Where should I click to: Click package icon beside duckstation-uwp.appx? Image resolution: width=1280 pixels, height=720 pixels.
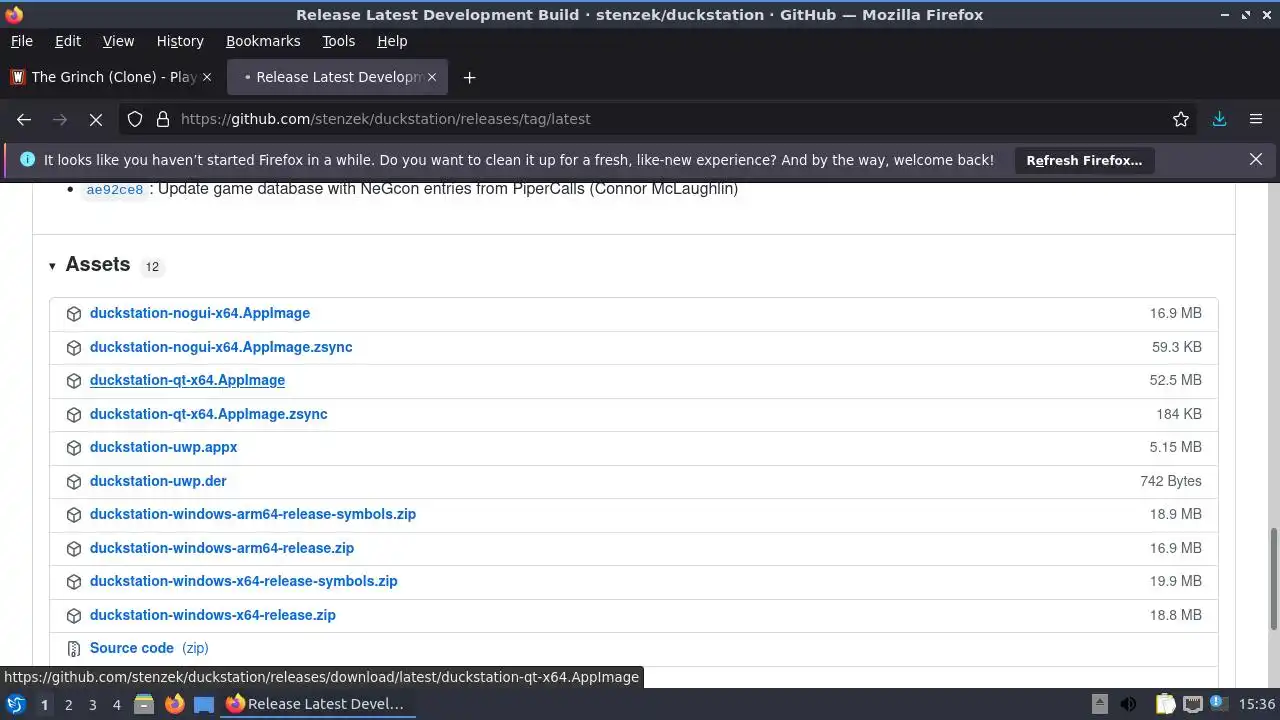point(74,448)
